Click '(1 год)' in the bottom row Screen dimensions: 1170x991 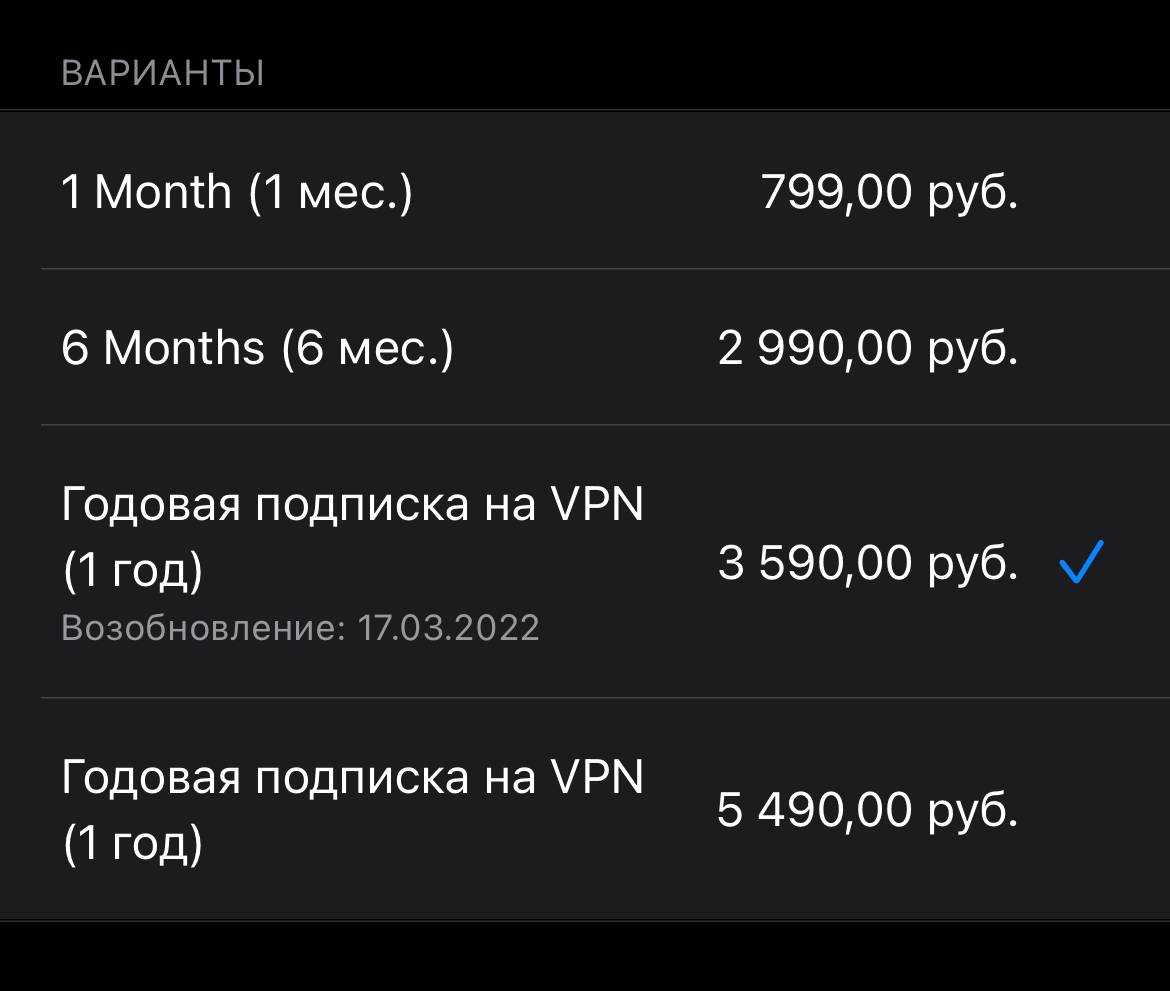coord(133,843)
